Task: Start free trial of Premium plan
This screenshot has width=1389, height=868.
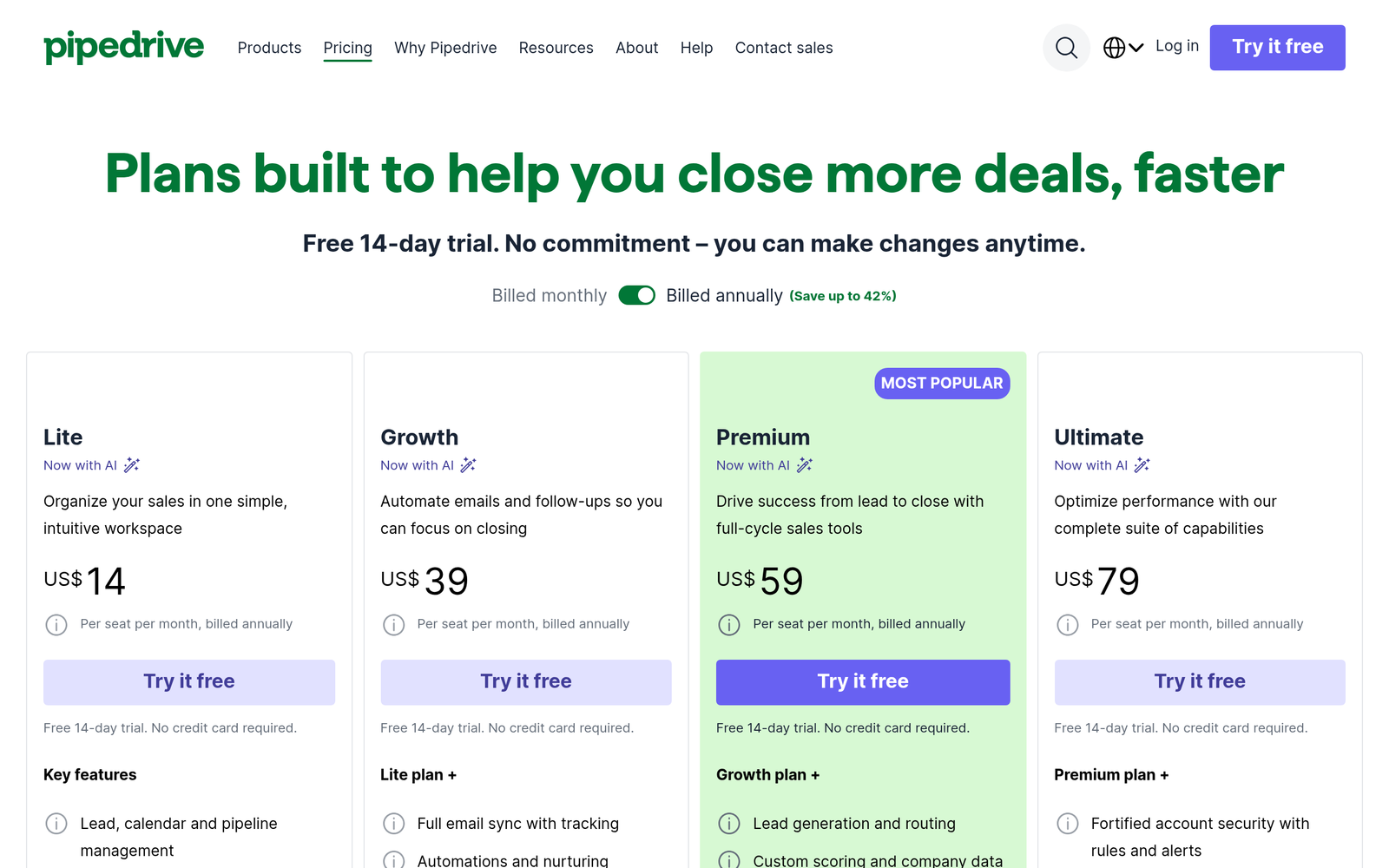Action: pos(862,682)
